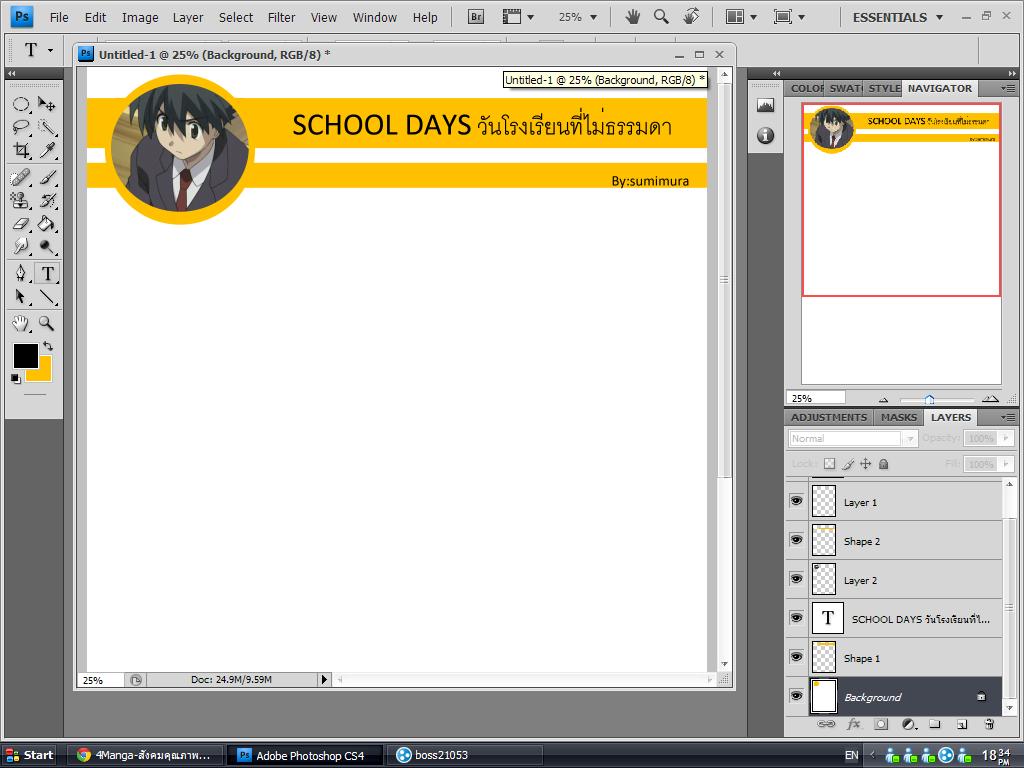Open the View Extras dropdown
Viewport: 1024px width, 768px height.
(x=518, y=17)
